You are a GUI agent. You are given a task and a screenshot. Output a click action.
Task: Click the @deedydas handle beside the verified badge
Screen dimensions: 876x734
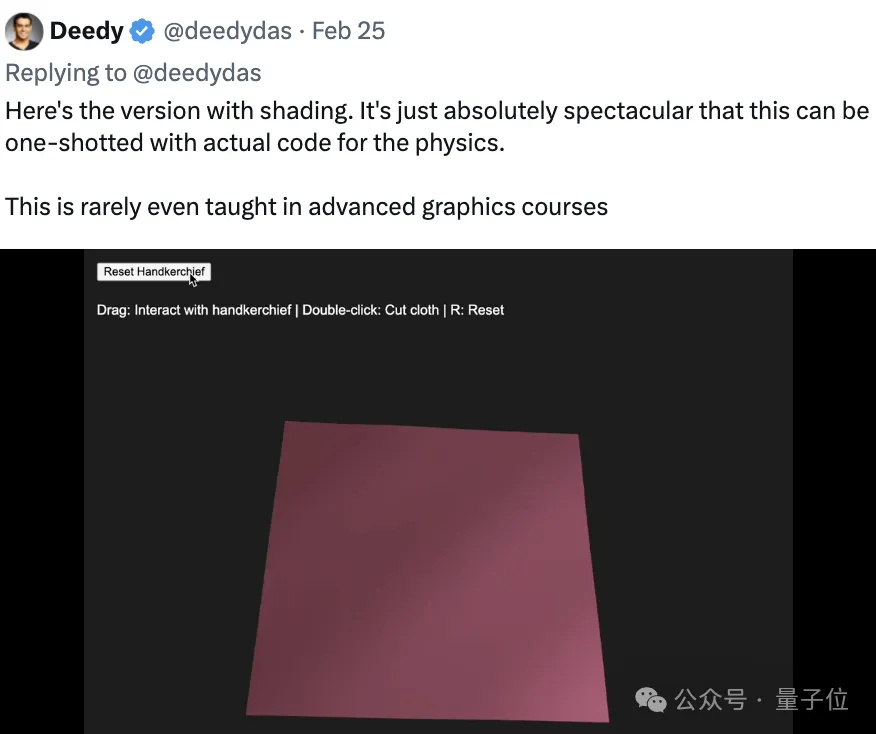point(228,31)
